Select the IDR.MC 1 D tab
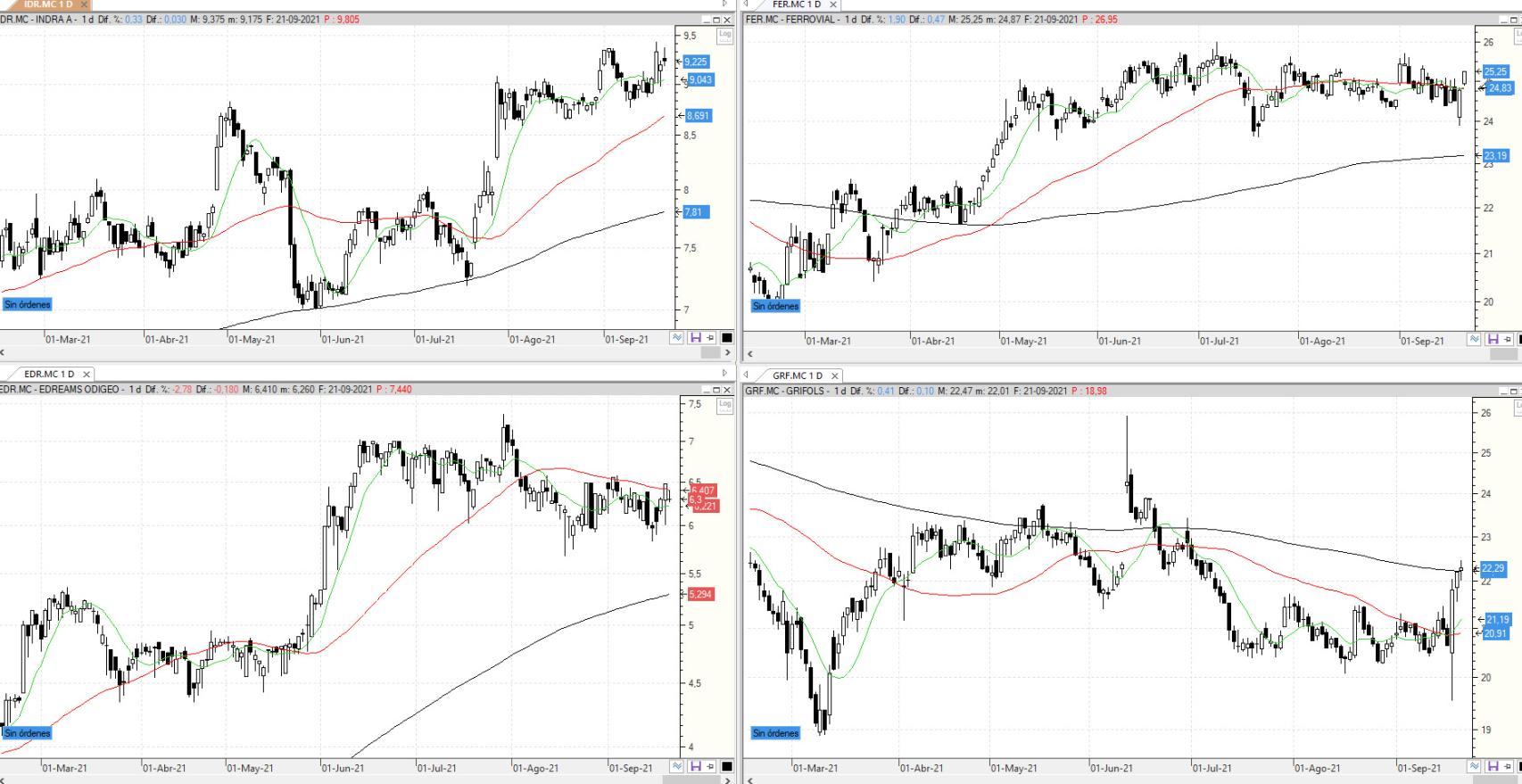Screen dimensions: 1522x784 point(48,4)
